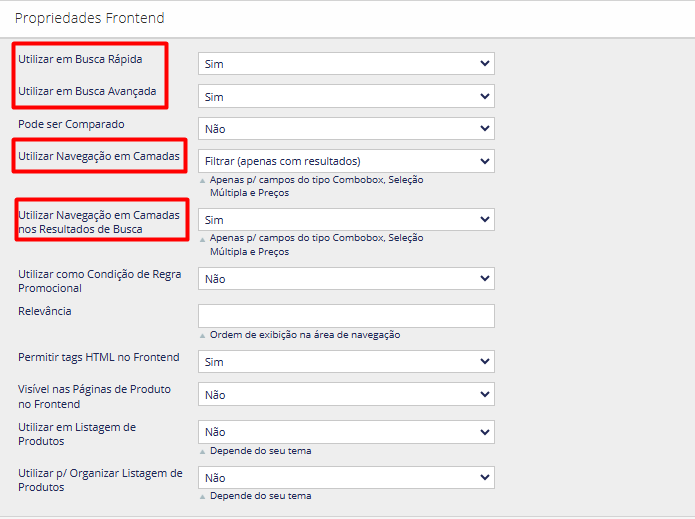
Task: Open Navegação em Camadas nos Resultados de Busca dropdown
Action: 346,220
